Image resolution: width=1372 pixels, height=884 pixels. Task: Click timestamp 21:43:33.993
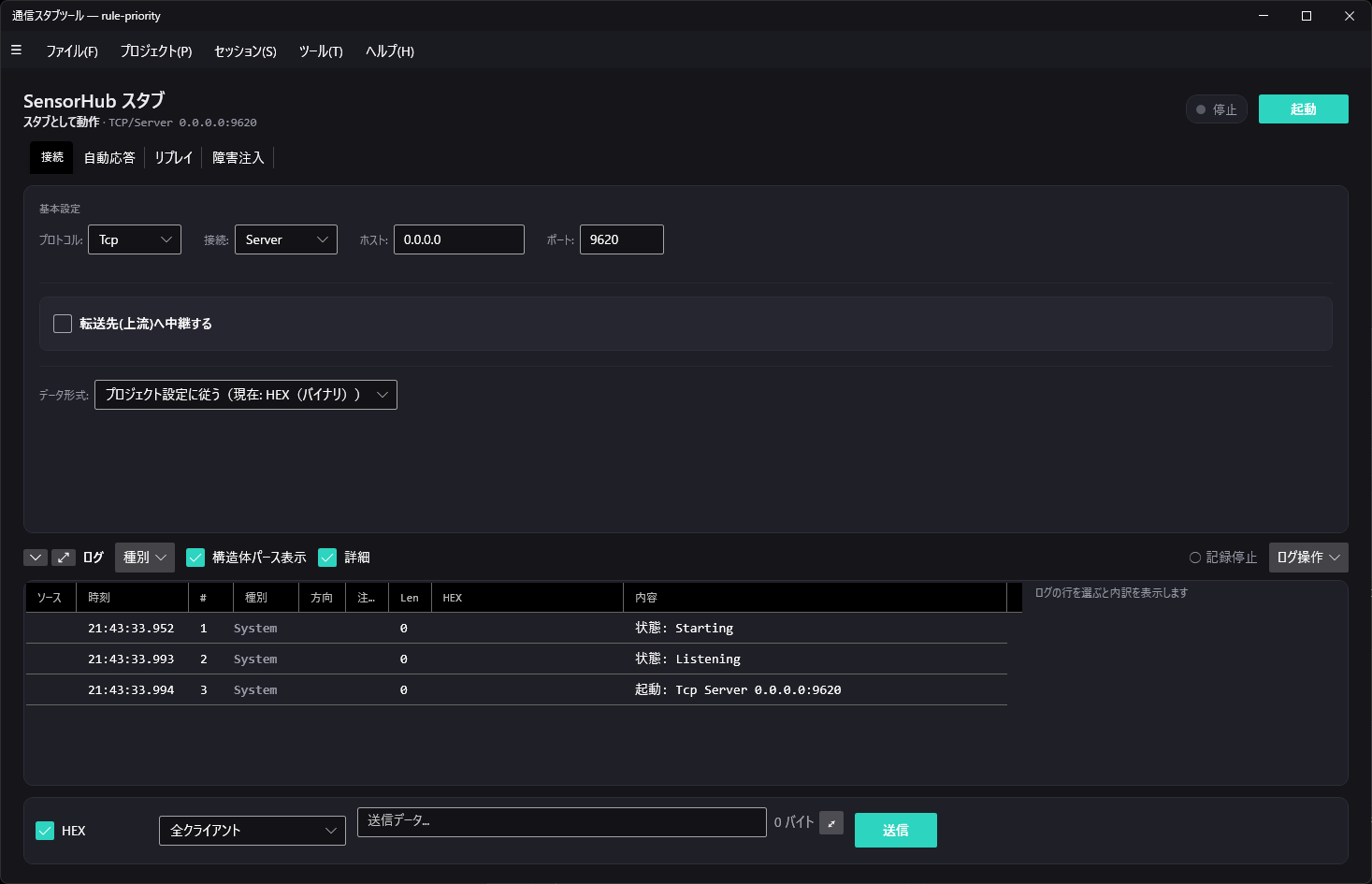click(x=131, y=659)
